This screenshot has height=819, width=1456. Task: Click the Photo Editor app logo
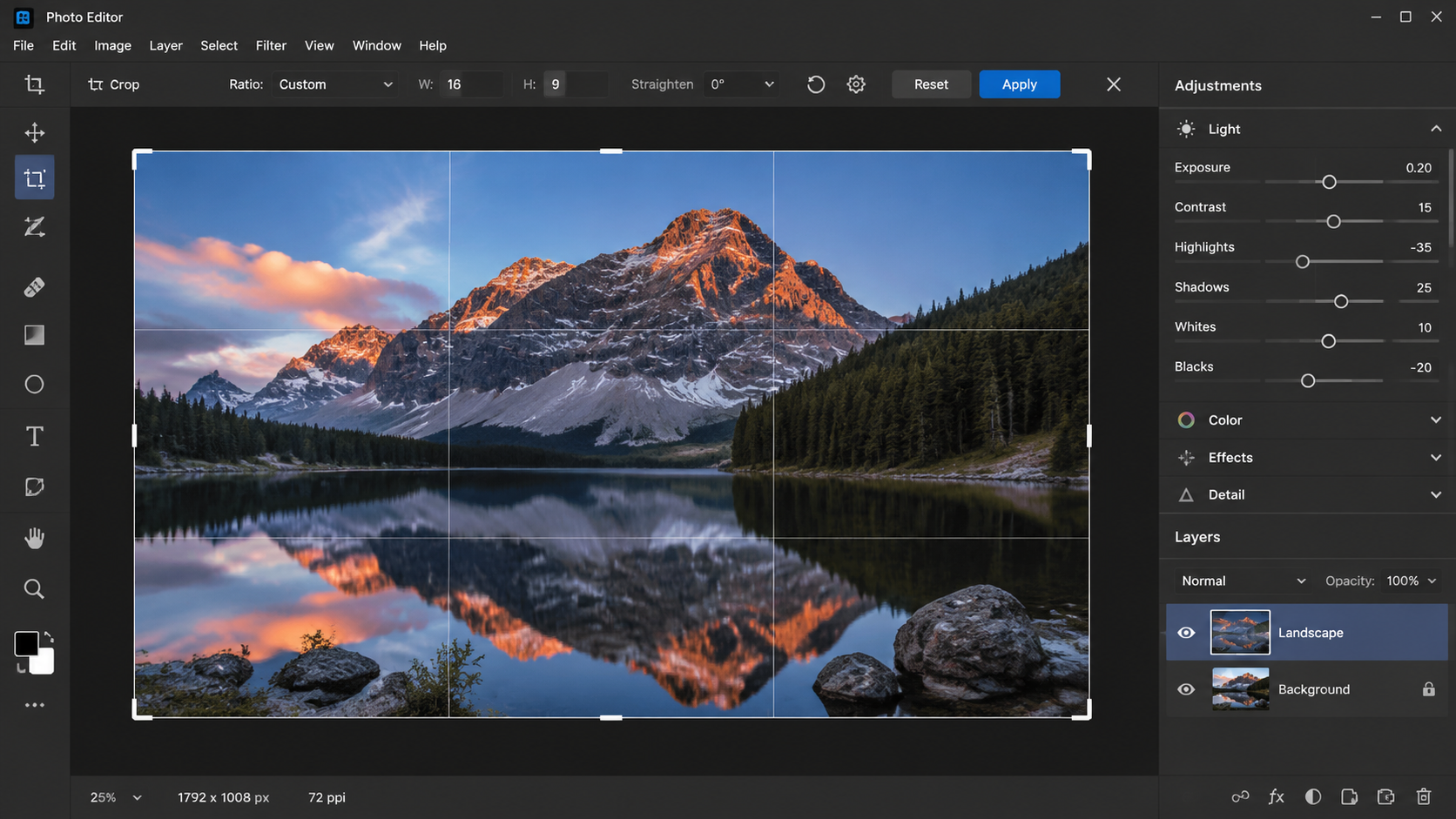24,17
